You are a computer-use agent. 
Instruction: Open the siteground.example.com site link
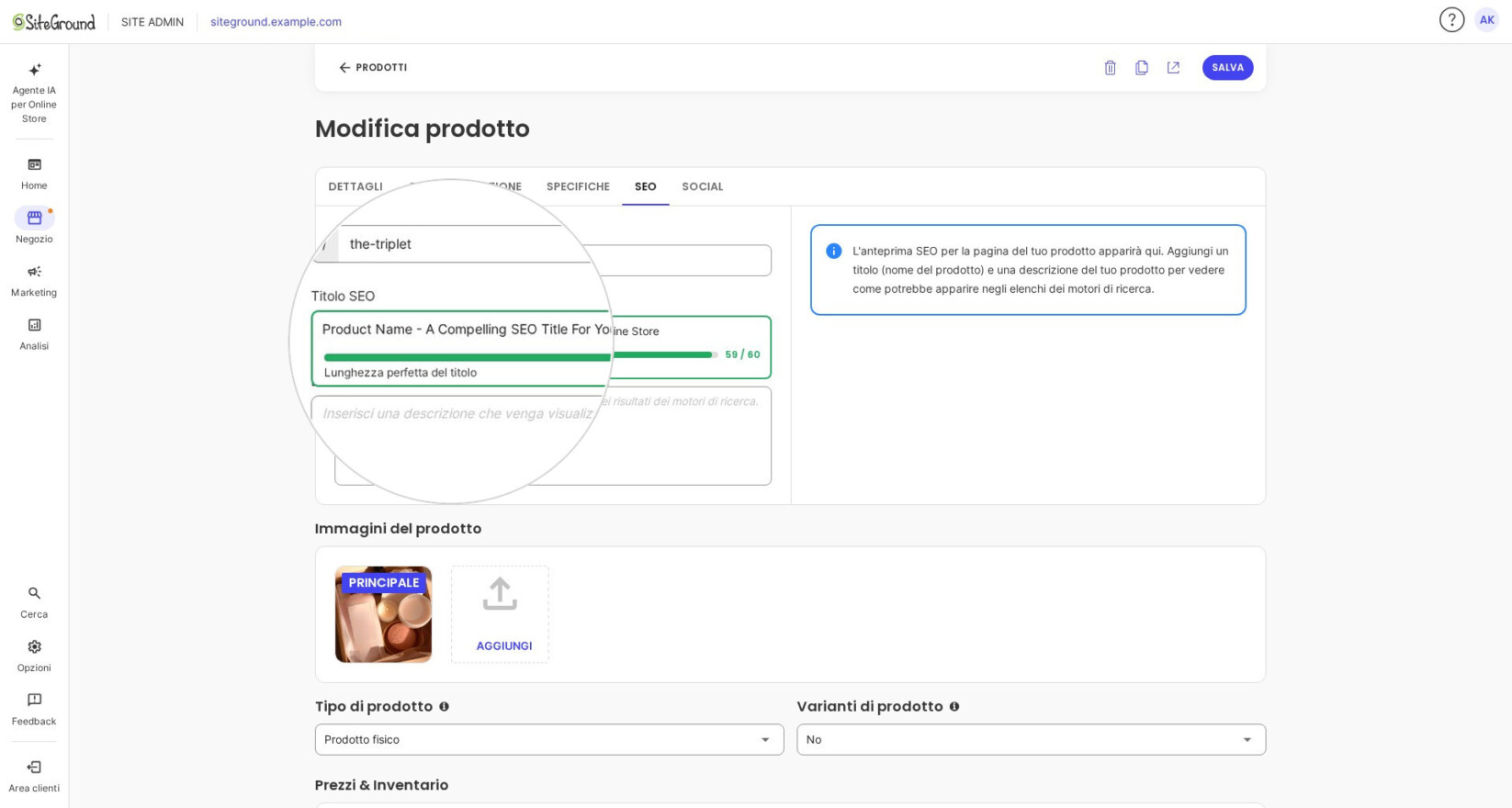[276, 22]
